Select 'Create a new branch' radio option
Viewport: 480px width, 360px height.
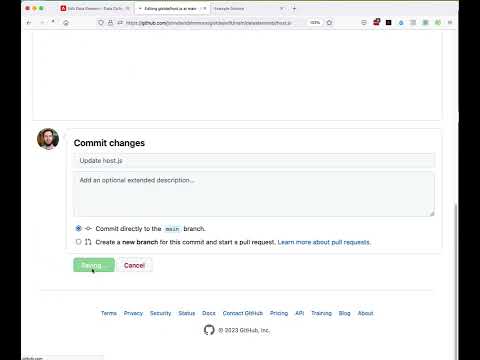(78, 242)
